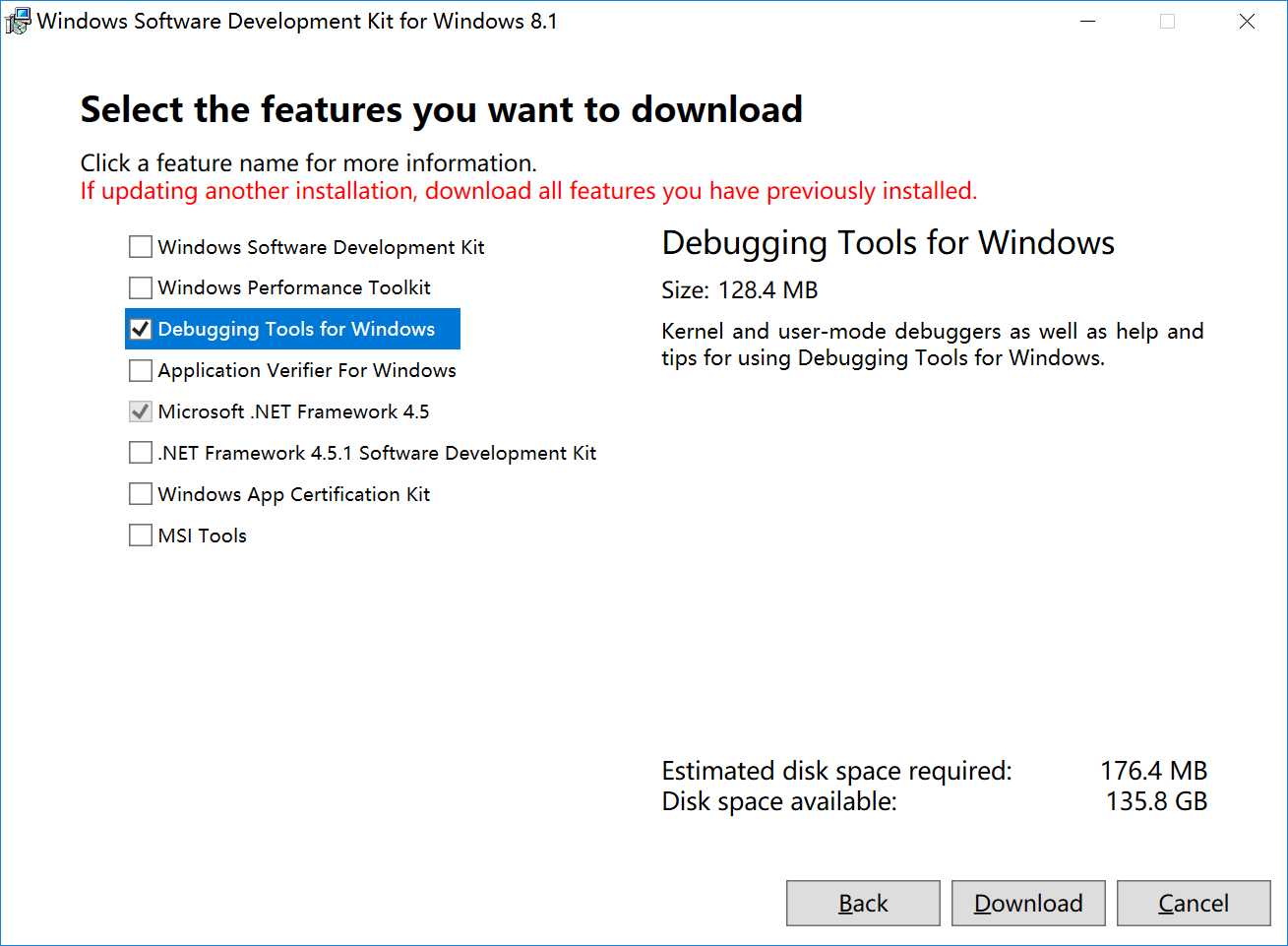Enable the Windows Performance Toolkit checkbox
The image size is (1288, 946).
click(x=141, y=287)
